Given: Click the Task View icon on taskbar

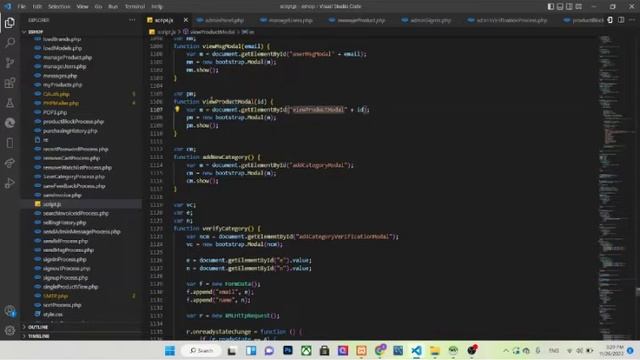Looking at the screenshot, I should coord(232,350).
